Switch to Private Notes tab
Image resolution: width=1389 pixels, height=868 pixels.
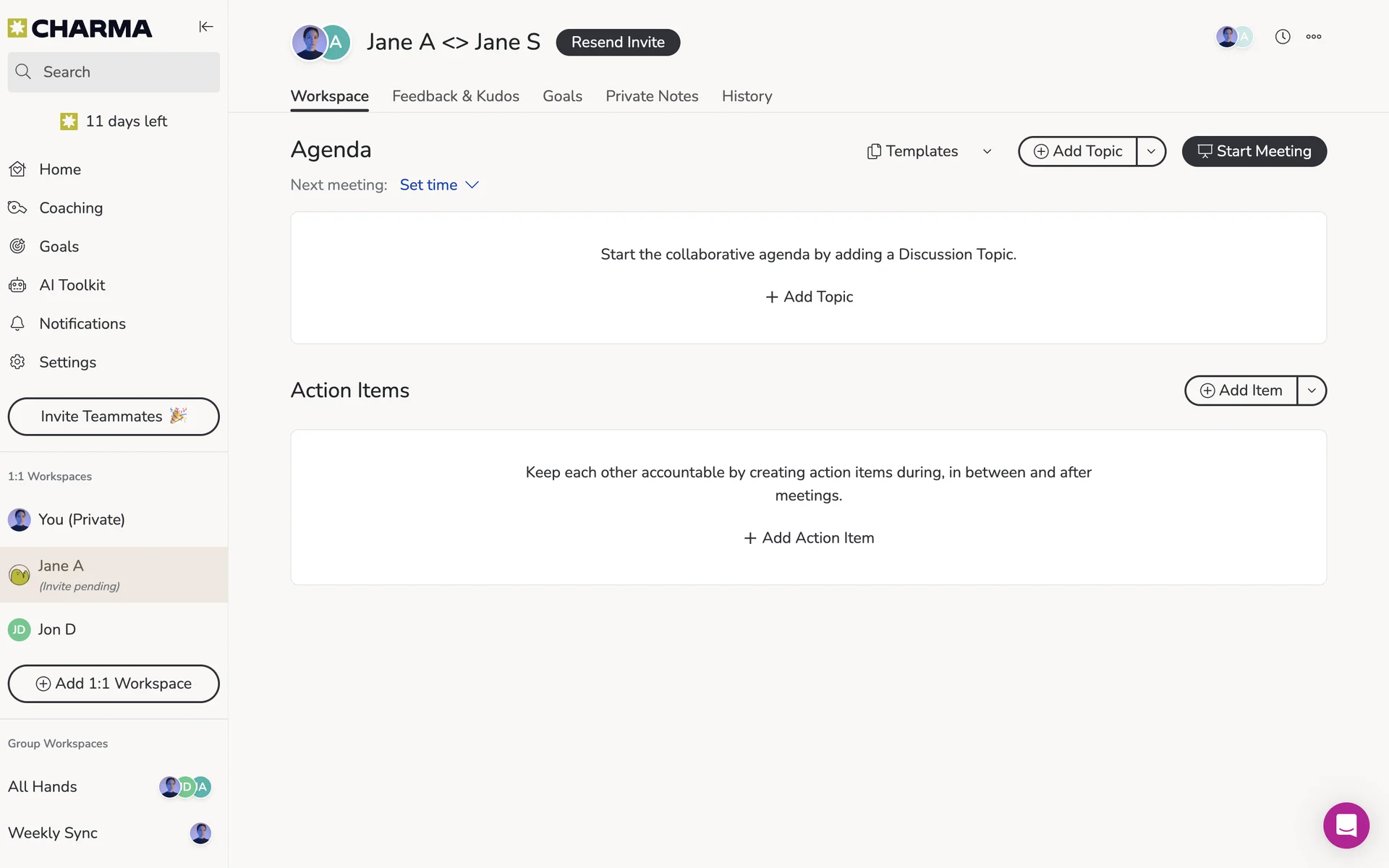pos(651,96)
